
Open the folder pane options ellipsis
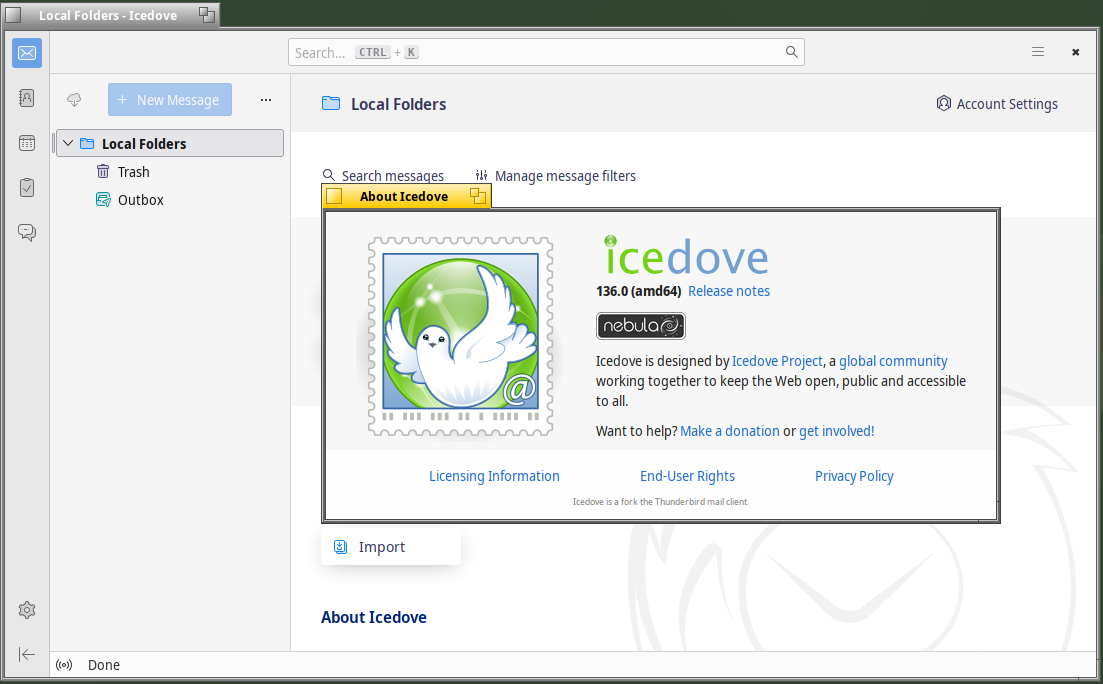266,100
